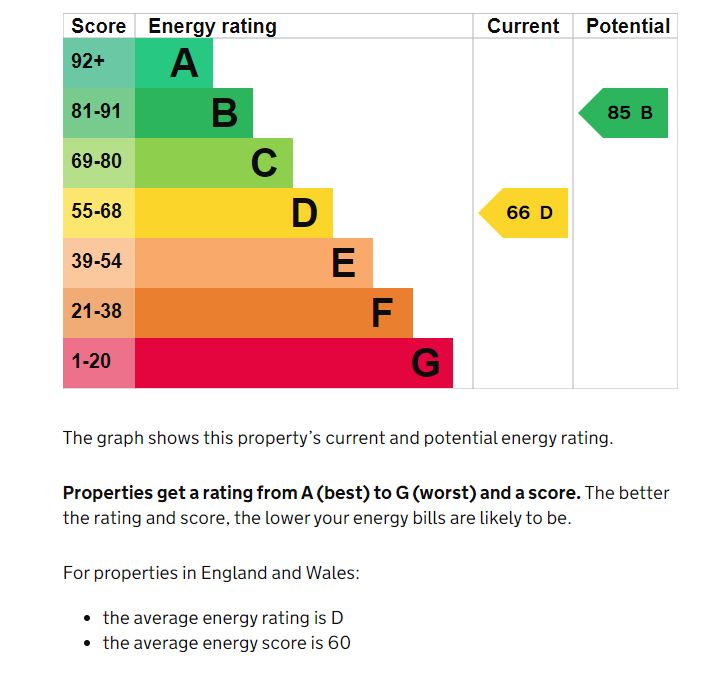This screenshot has height=680, width=726.
Task: Click the current 66 D arrow marker
Action: [x=525, y=213]
